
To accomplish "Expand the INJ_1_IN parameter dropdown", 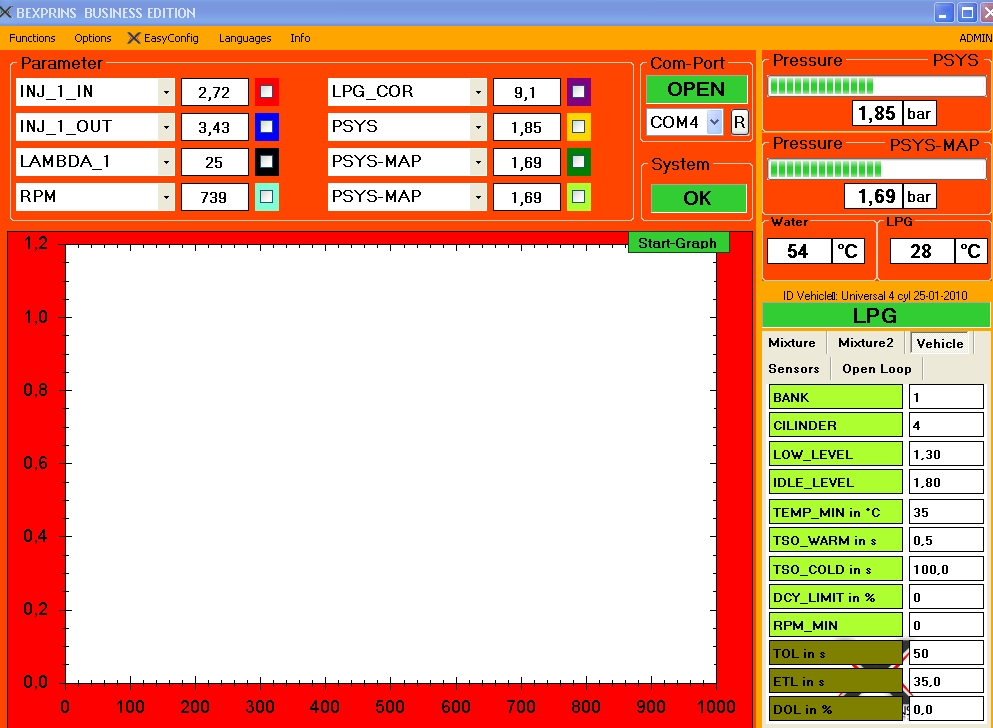I will click(166, 92).
